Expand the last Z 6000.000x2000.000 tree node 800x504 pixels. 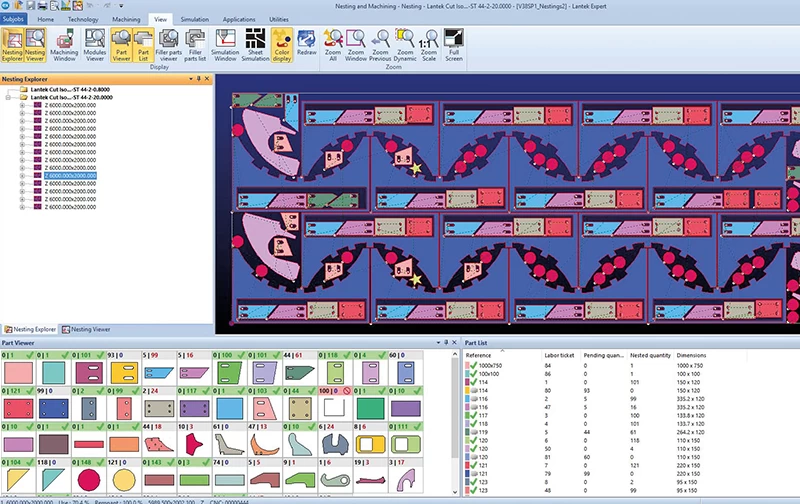pyautogui.click(x=22, y=207)
